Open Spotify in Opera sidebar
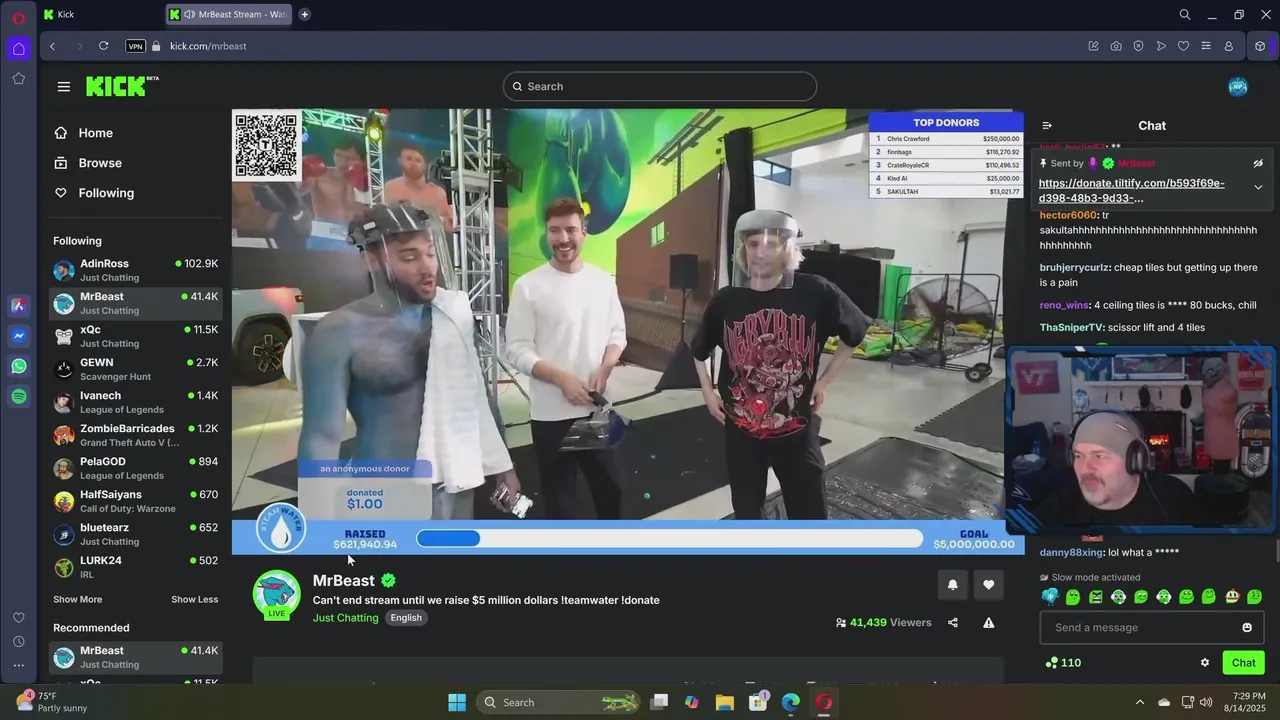Screen dimensions: 1280x720 [x=19, y=397]
